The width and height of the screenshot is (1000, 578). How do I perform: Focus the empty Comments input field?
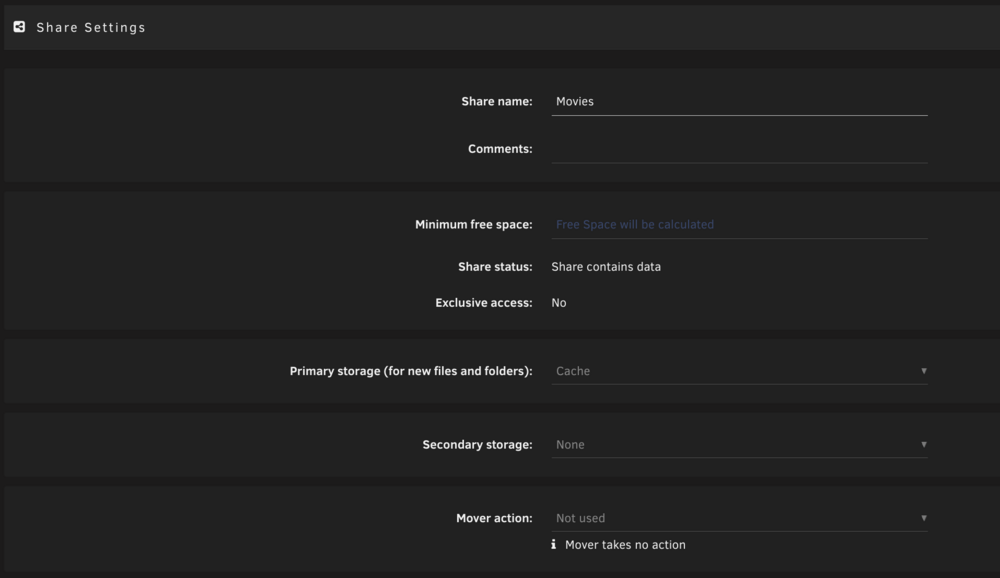(x=739, y=149)
